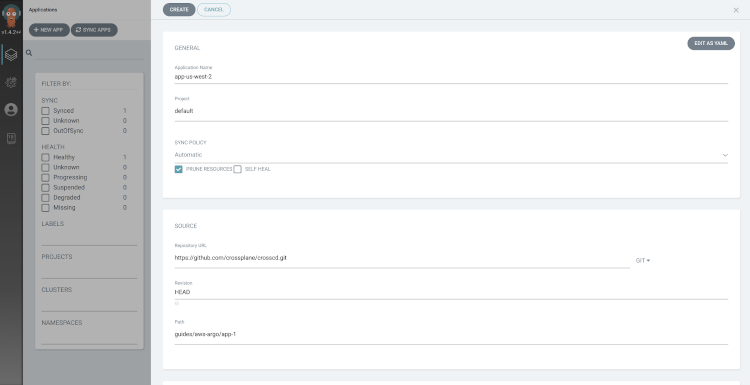Click Edit as YAML button
This screenshot has height=385, width=750.
(x=711, y=44)
